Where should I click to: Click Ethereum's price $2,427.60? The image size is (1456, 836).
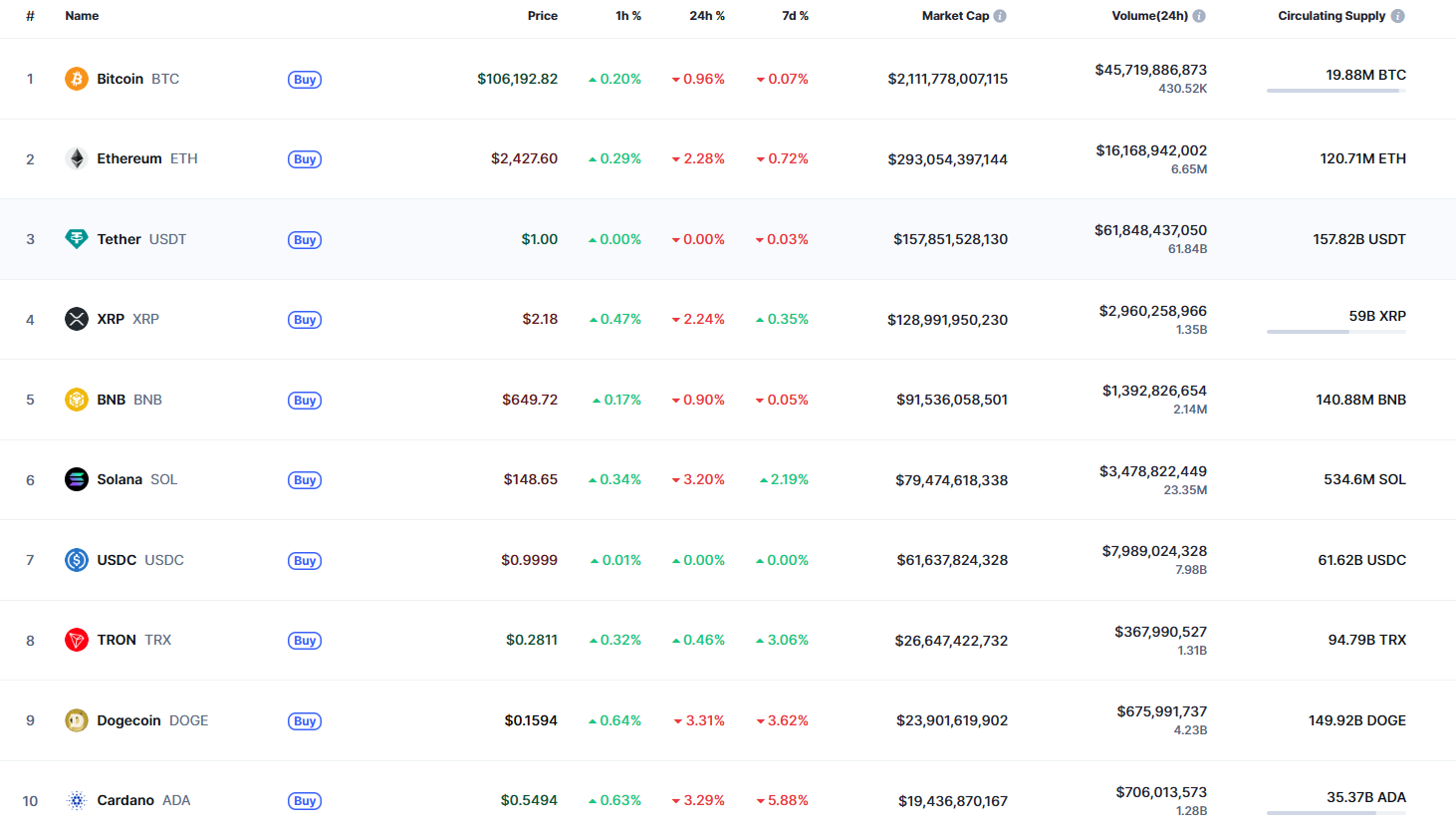click(x=524, y=158)
